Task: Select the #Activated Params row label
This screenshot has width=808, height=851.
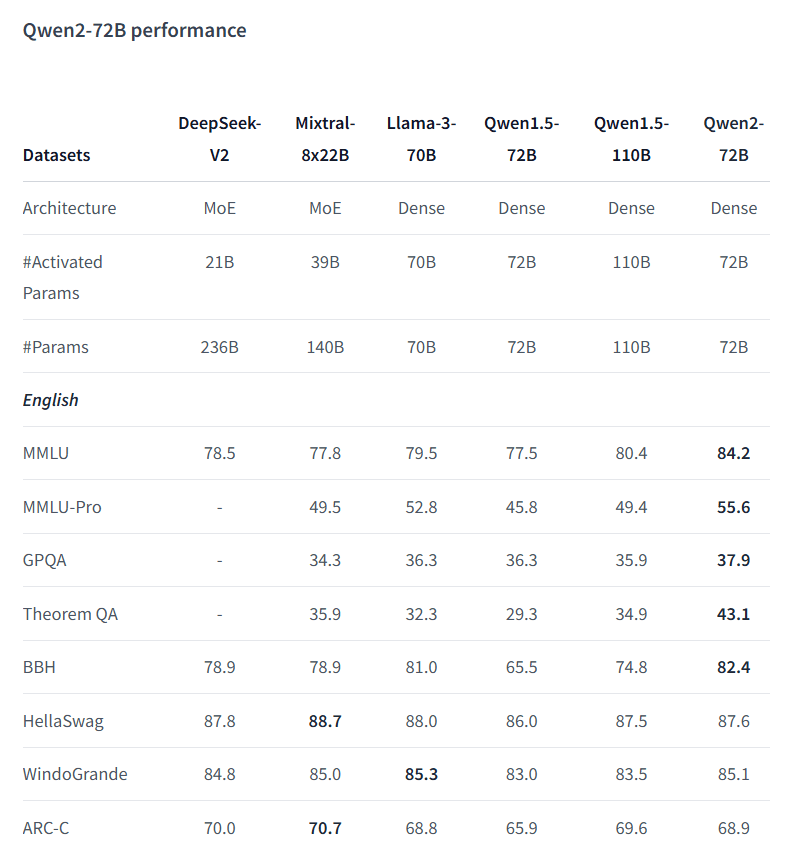Action: (63, 277)
